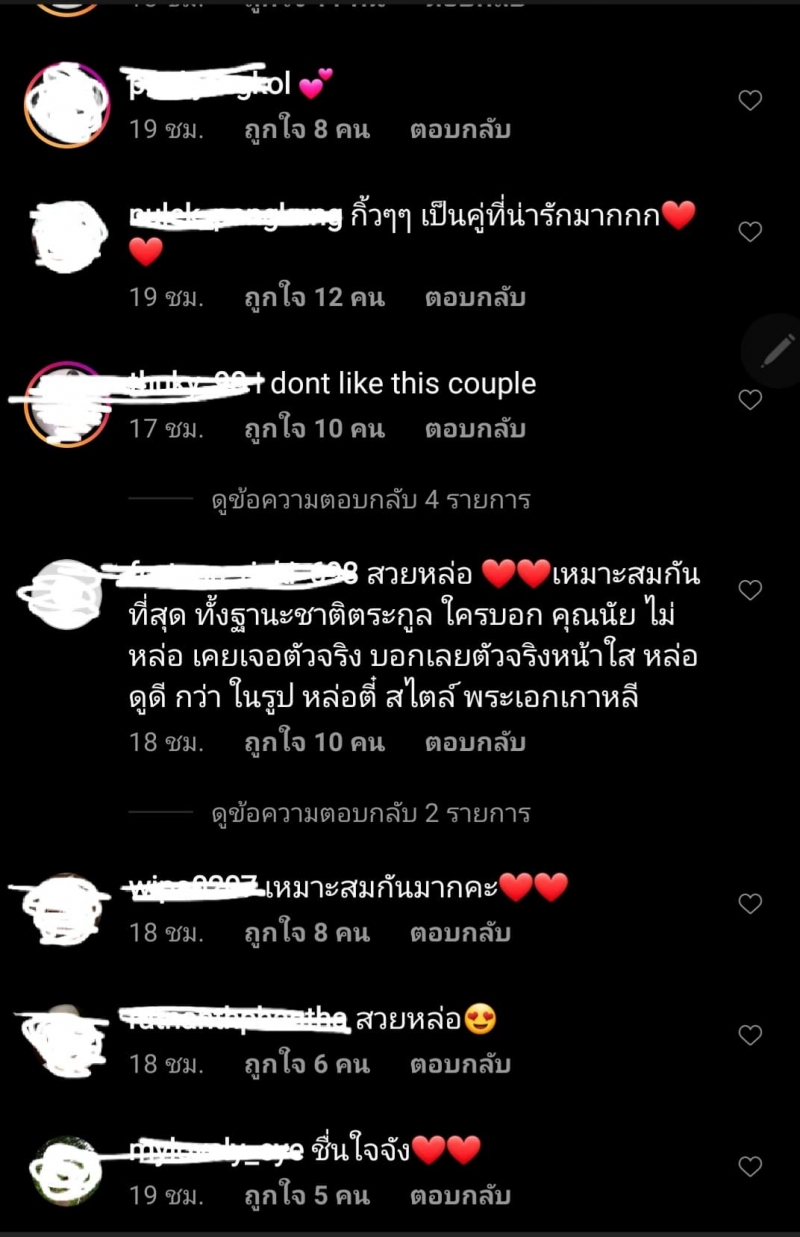Tap heart beside the 'กิ้วๆๆ' comment
The width and height of the screenshot is (800, 1237).
tap(750, 232)
